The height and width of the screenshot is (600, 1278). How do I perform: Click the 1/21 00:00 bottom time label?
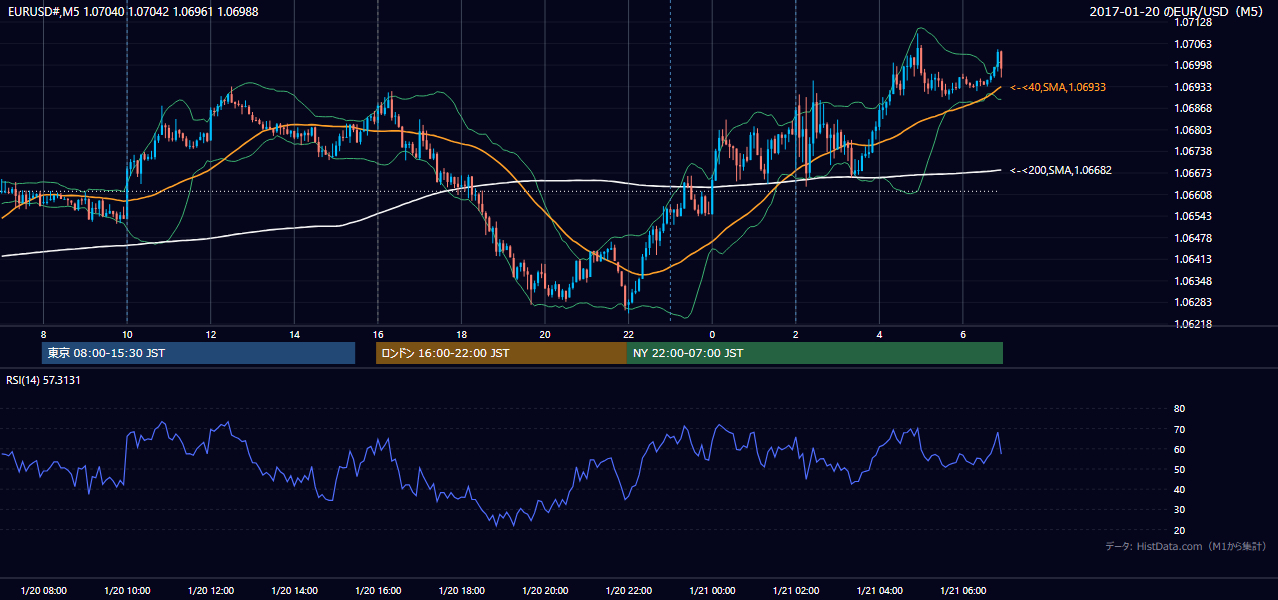click(x=712, y=591)
